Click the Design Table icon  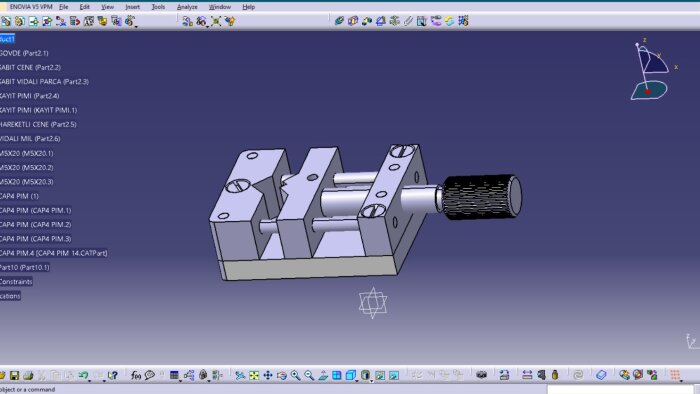(x=174, y=375)
